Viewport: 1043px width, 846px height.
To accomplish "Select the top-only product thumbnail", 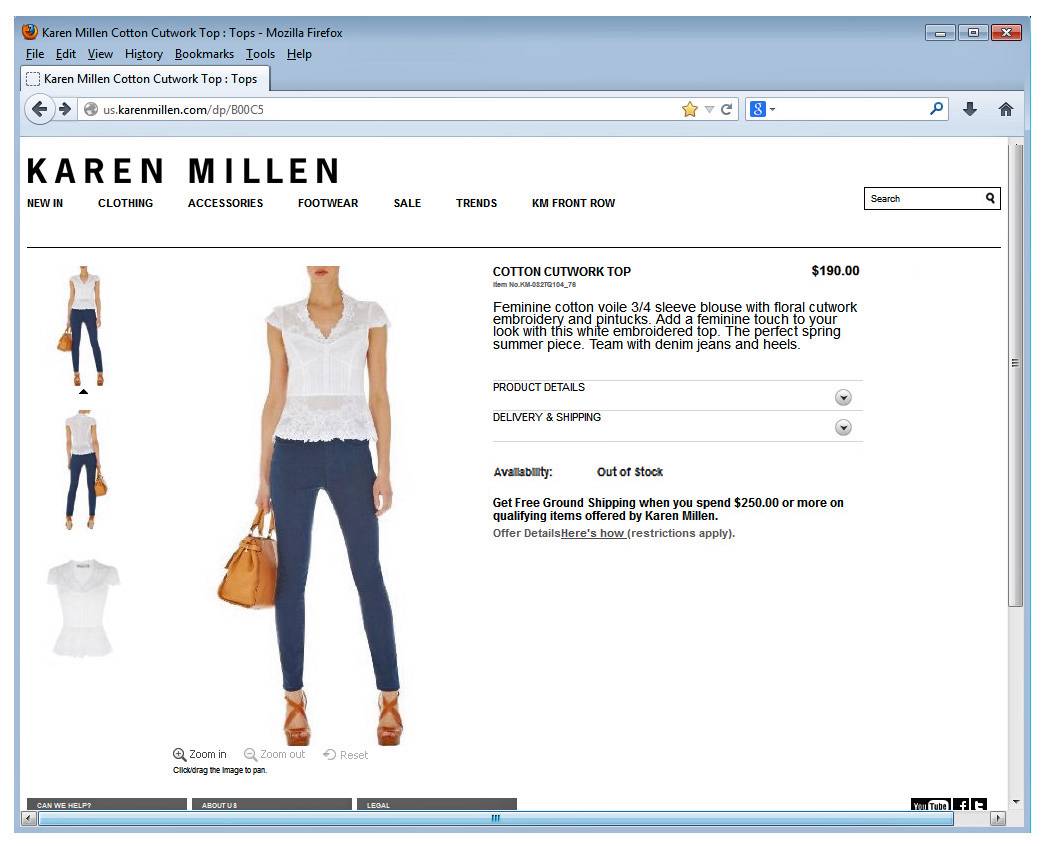I will point(82,608).
